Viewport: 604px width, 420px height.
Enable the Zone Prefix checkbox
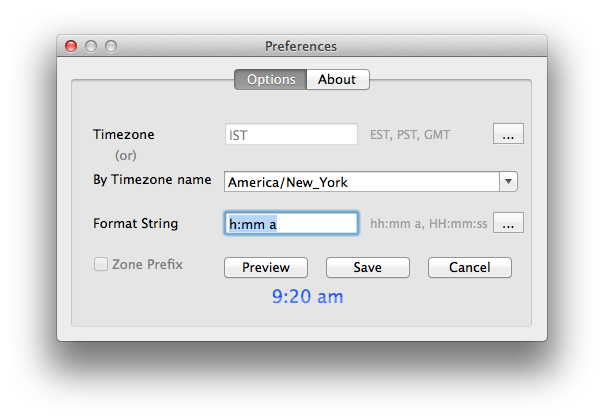101,264
